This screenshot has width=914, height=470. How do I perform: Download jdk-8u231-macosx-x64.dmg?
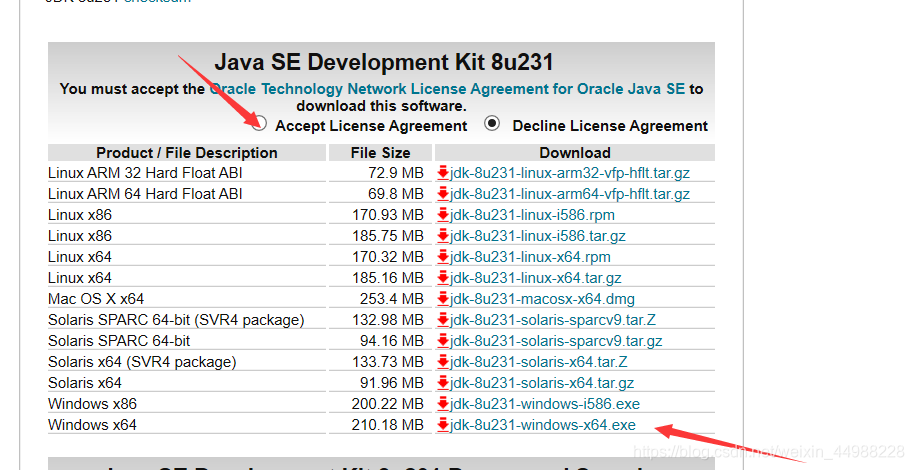coord(542,299)
